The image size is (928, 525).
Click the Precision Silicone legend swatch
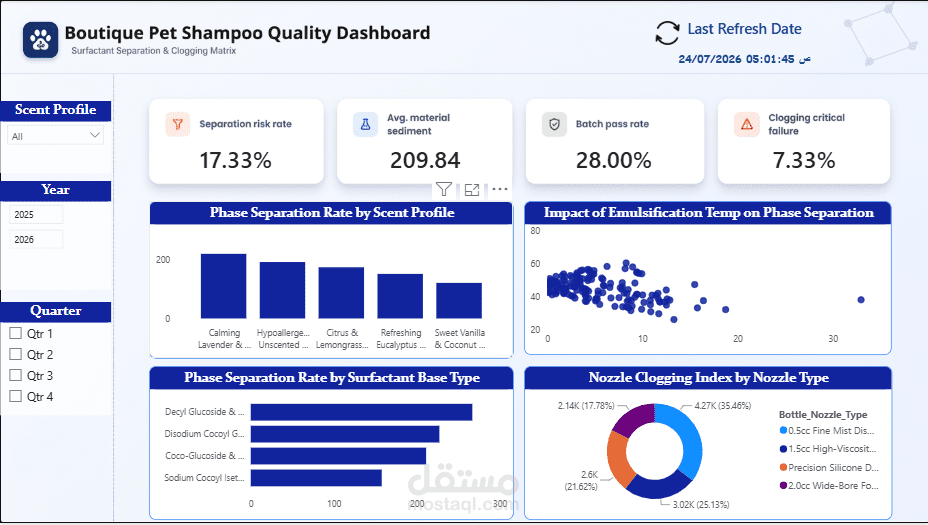coord(783,468)
